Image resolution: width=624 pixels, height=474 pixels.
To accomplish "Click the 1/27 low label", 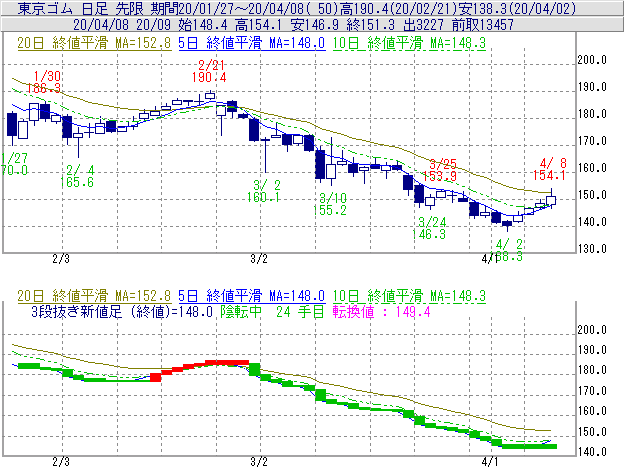I will 14,164.
